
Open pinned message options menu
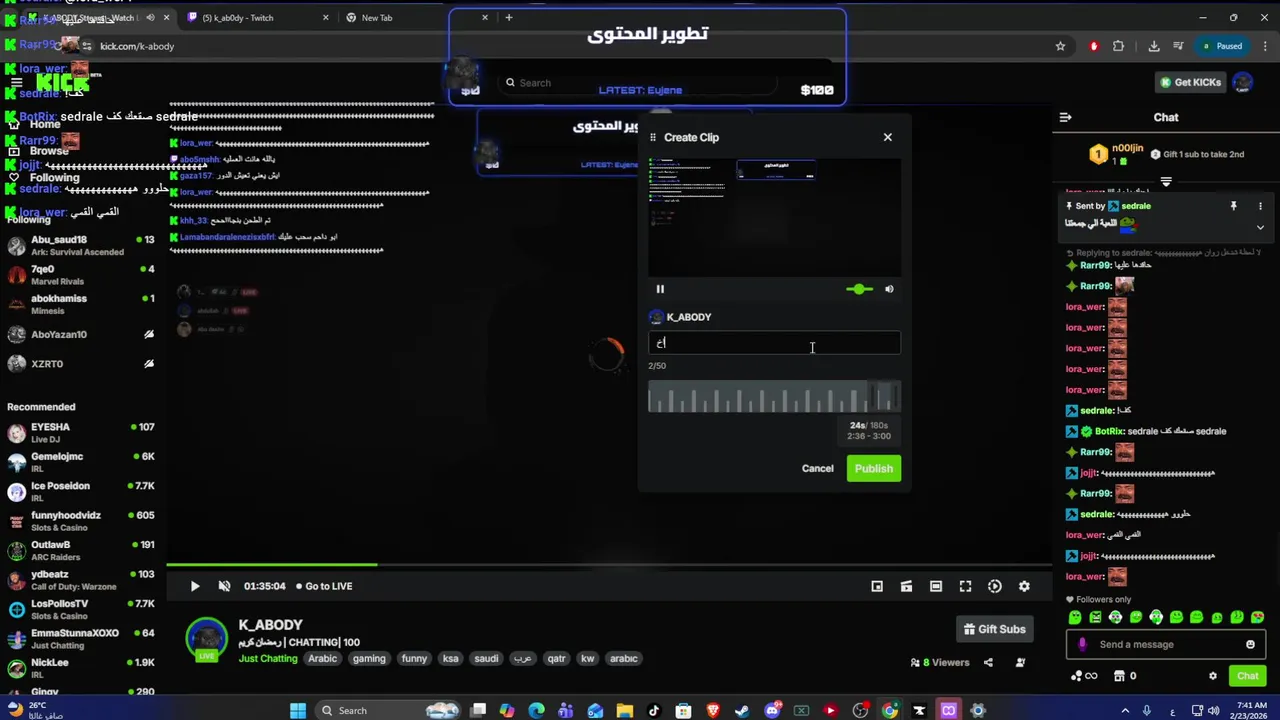[x=1260, y=206]
